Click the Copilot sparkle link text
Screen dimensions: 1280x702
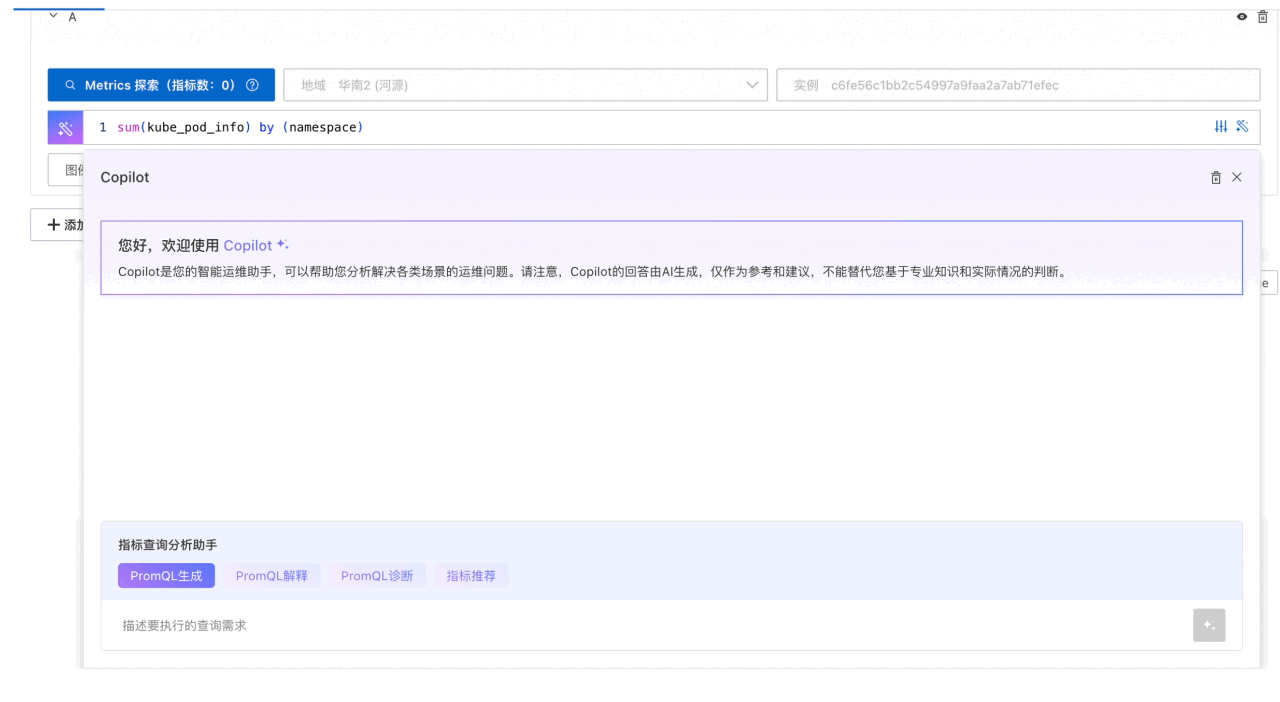(256, 245)
